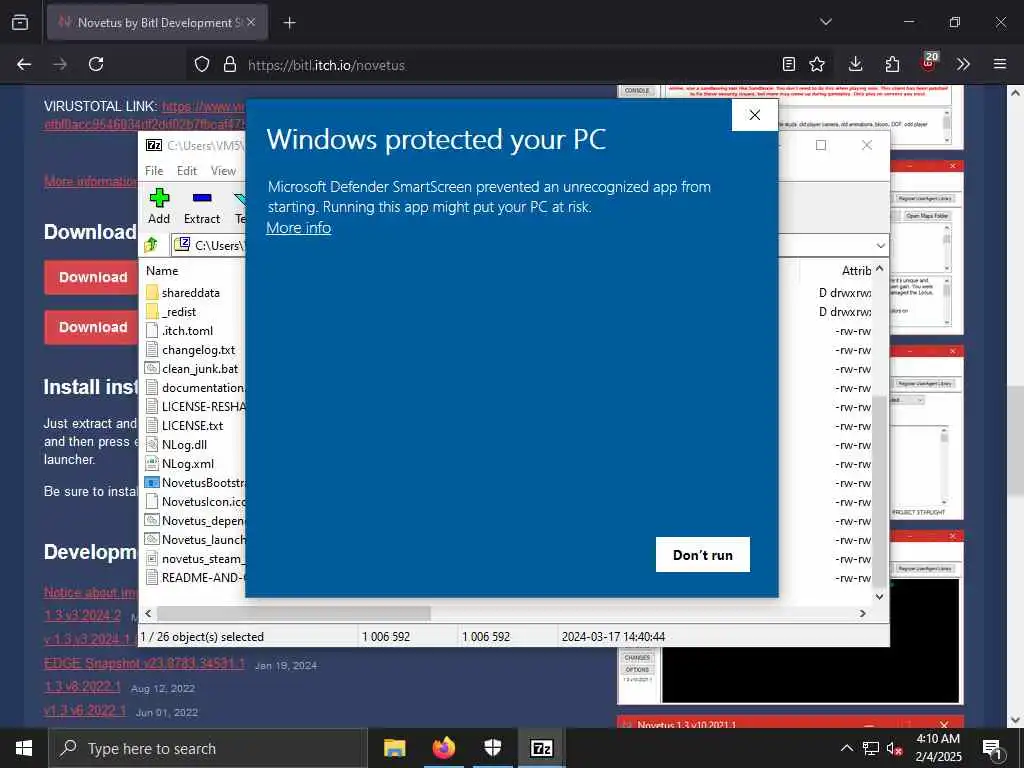Click the Windows Start button

[x=24, y=748]
